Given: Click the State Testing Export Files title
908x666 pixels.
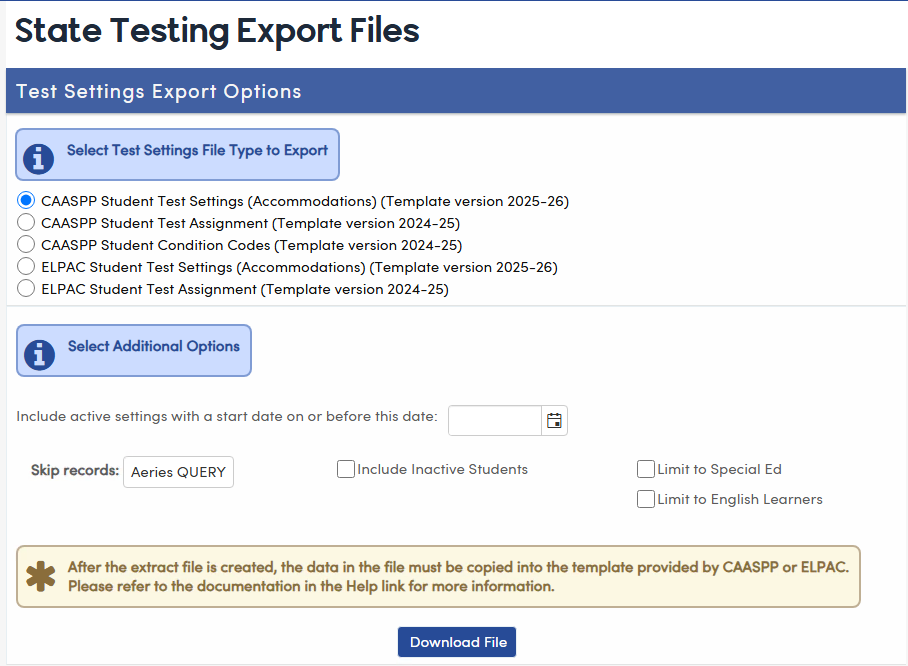Looking at the screenshot, I should click(x=217, y=30).
